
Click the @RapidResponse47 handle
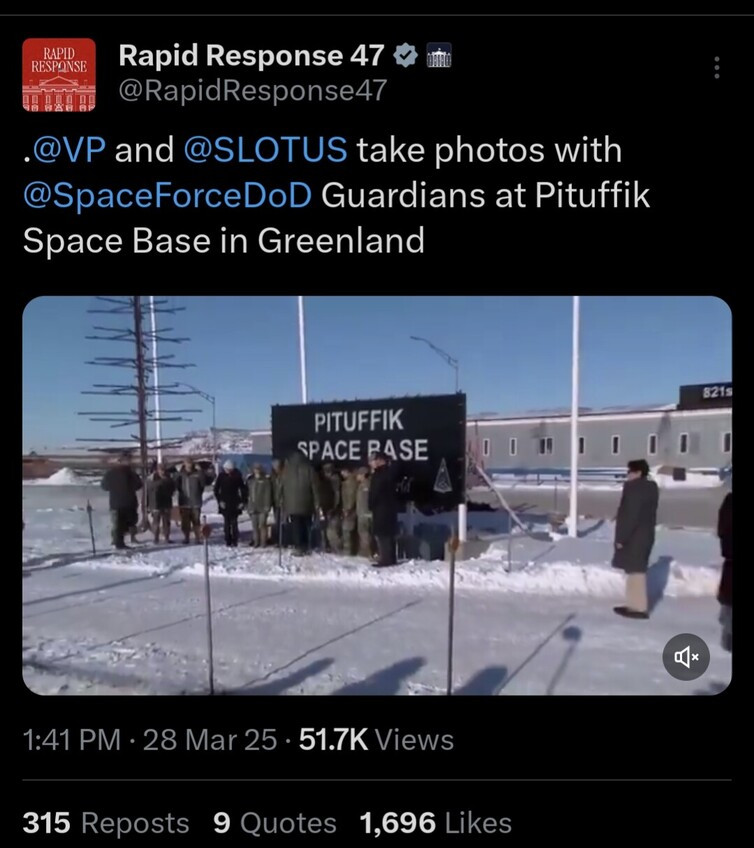click(253, 90)
